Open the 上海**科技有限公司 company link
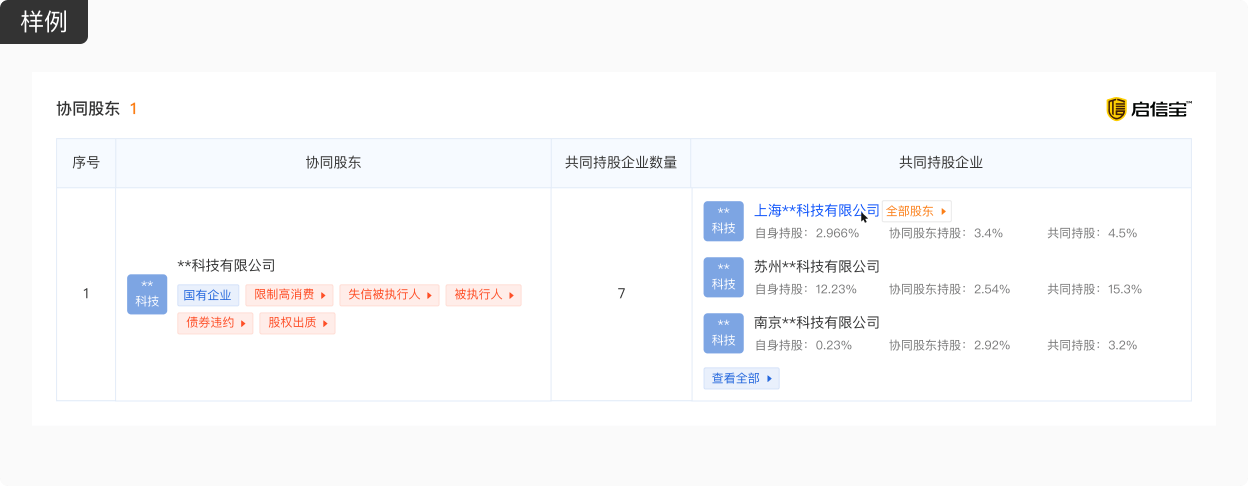Screen dimensions: 1248x486 pyautogui.click(x=816, y=211)
